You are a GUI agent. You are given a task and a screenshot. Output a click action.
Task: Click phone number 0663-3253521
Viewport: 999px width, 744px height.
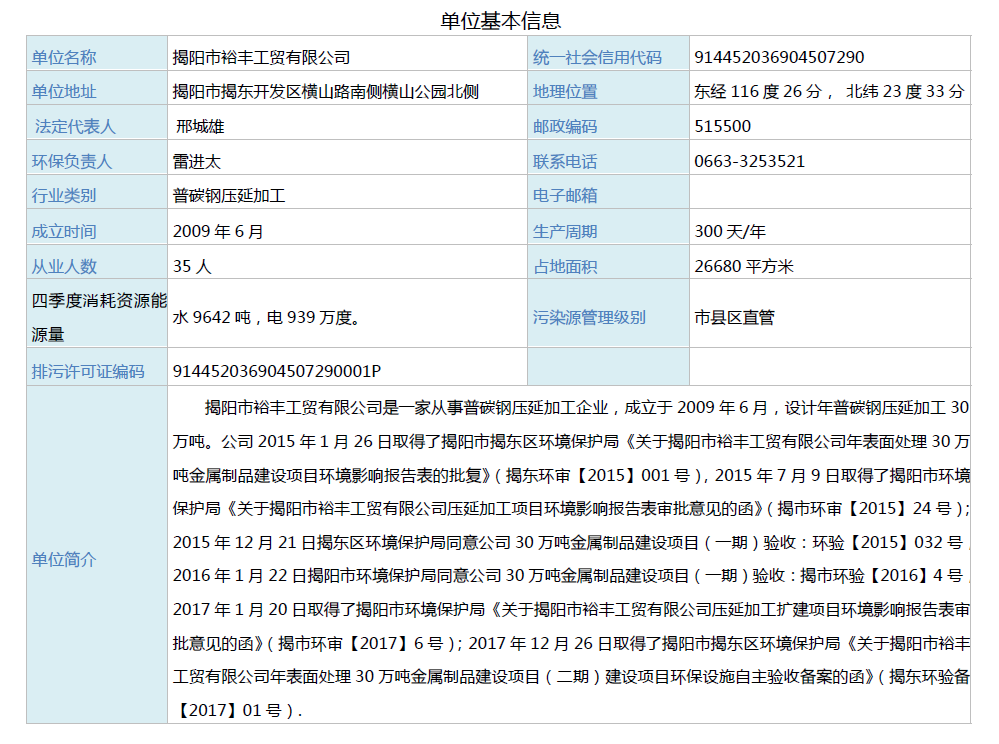[750, 161]
